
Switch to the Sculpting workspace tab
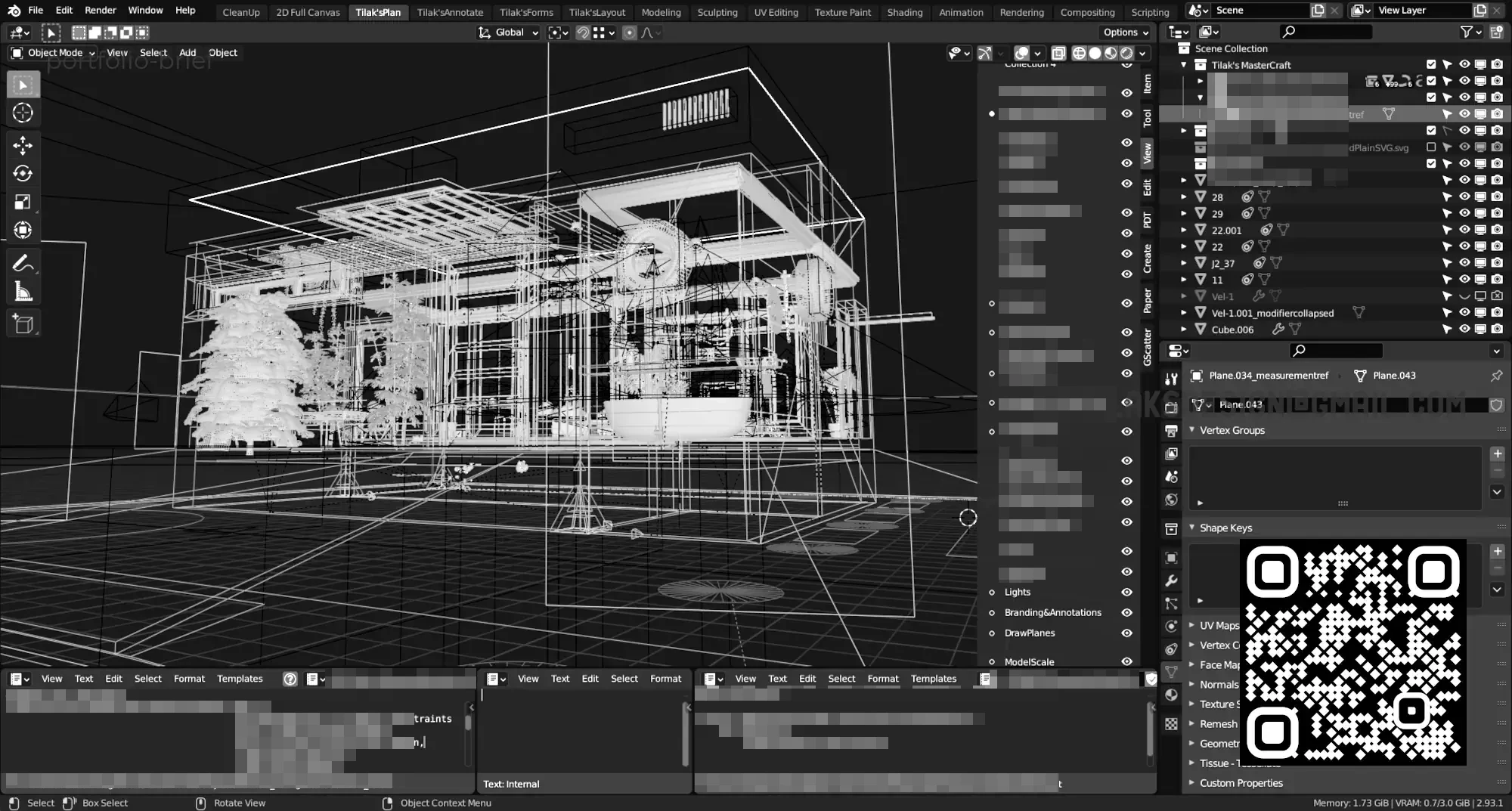tap(717, 12)
